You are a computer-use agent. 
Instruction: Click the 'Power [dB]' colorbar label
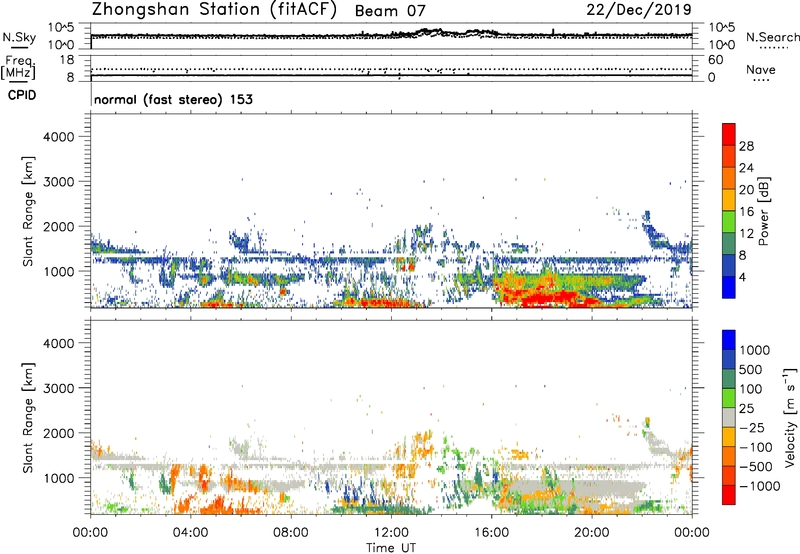point(763,211)
